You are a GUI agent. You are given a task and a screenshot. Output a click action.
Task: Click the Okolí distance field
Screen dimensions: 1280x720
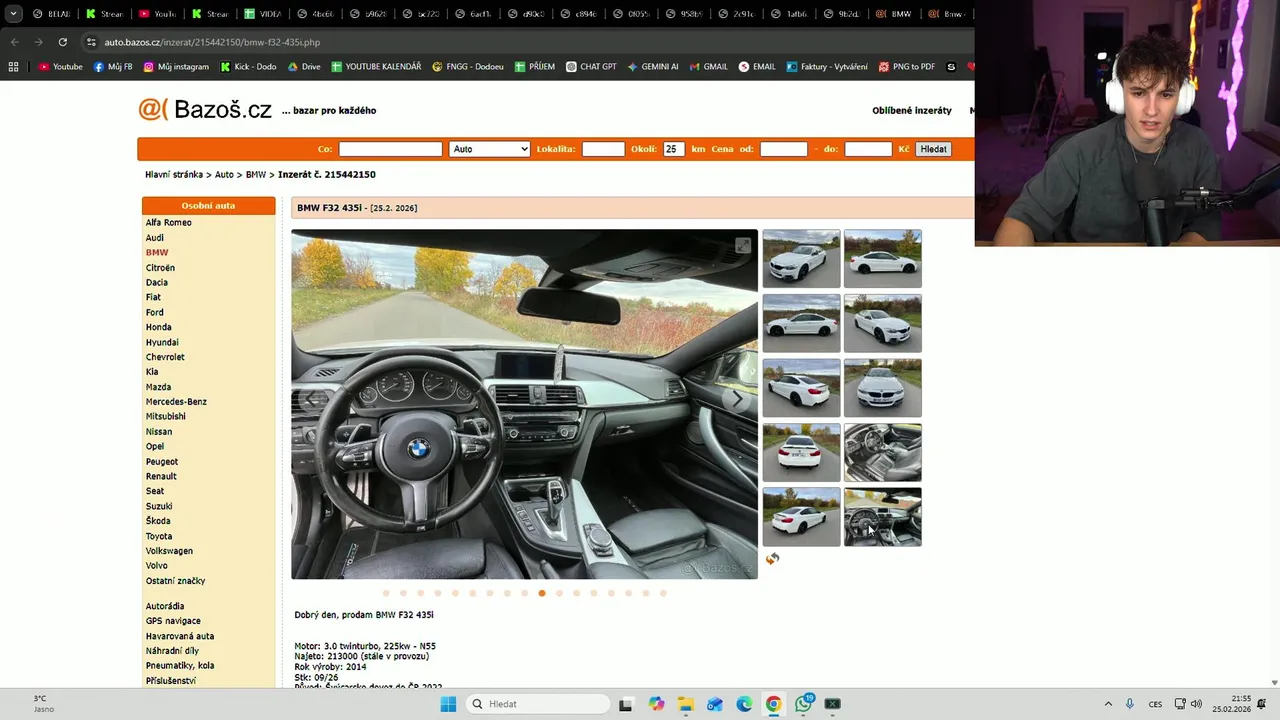[673, 149]
